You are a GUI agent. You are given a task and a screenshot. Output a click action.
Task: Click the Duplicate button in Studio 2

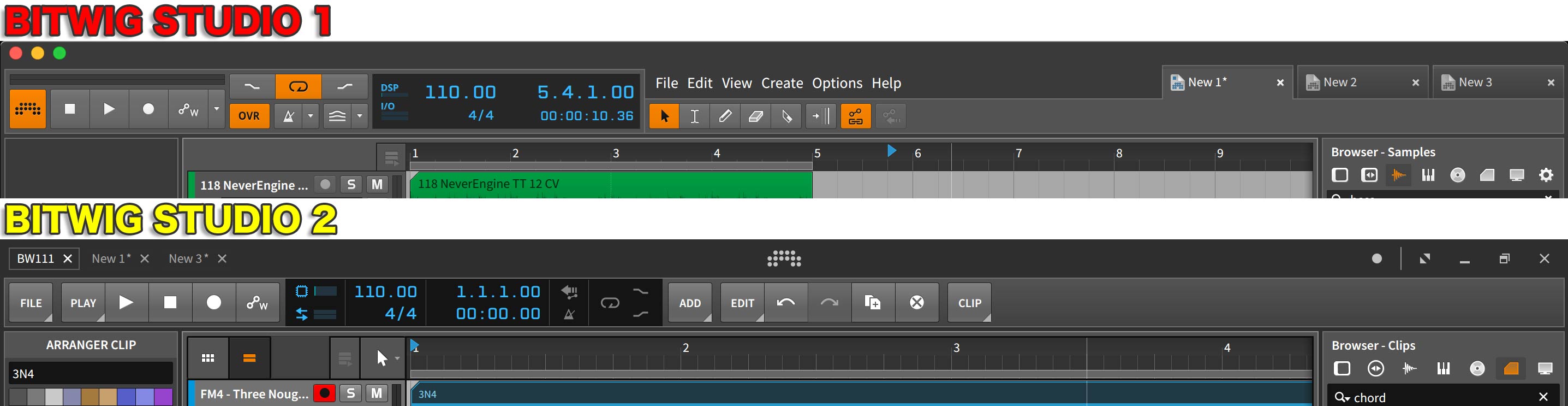pos(873,303)
